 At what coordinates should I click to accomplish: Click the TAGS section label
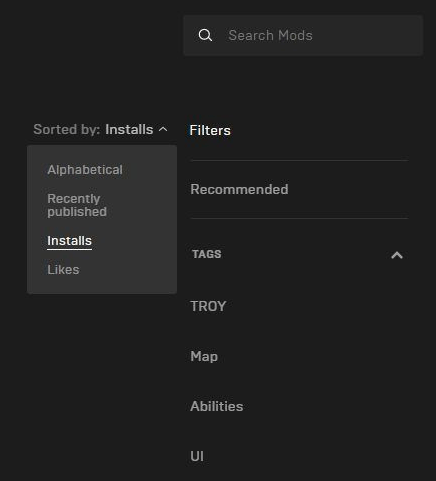pyautogui.click(x=207, y=254)
